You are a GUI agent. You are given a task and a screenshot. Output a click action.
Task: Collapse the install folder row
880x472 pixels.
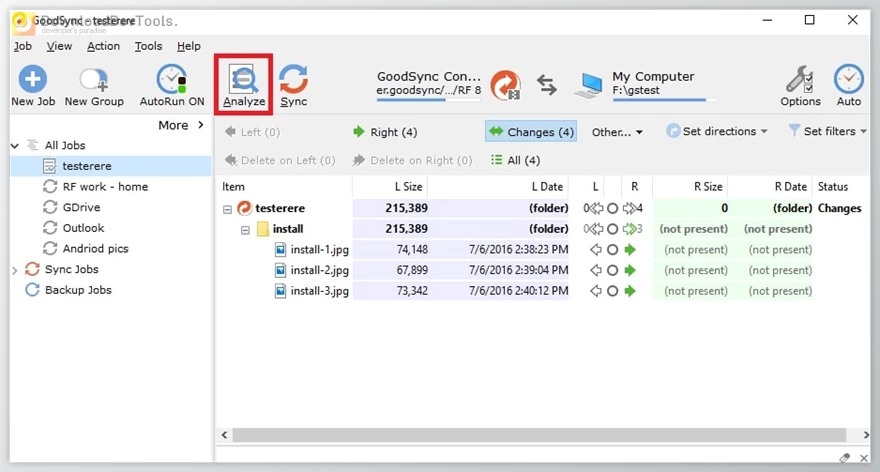[245, 230]
